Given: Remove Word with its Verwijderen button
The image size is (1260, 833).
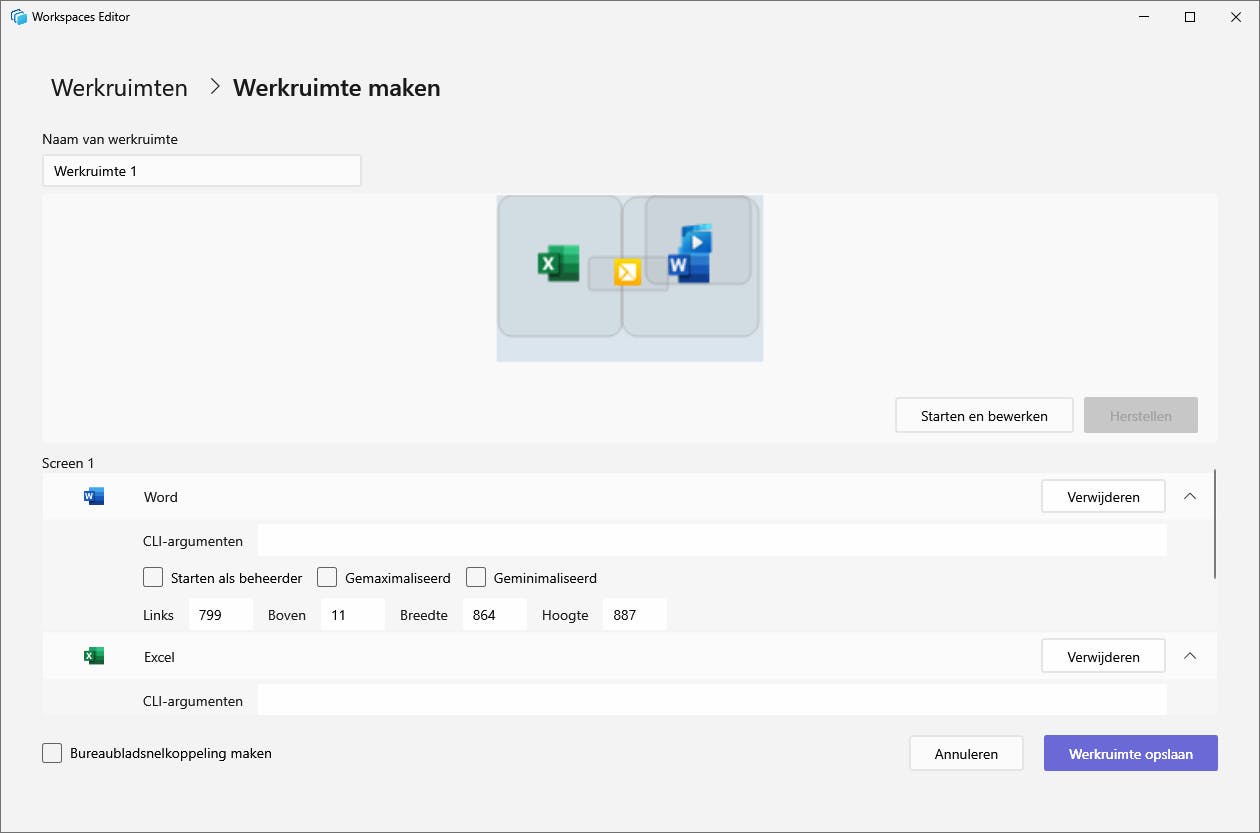Looking at the screenshot, I should pos(1103,496).
